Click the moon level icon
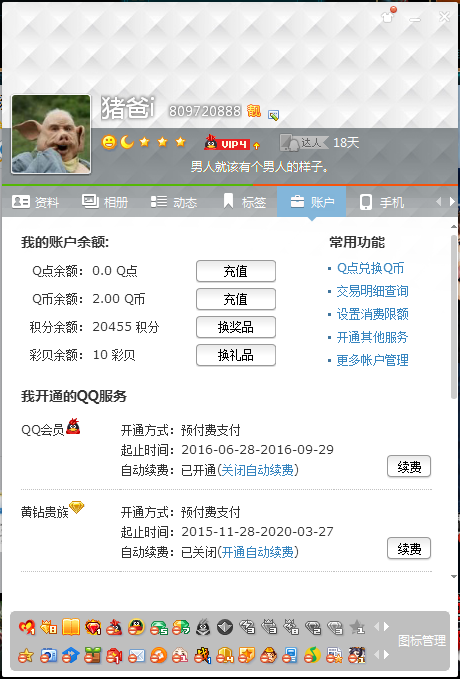Image resolution: width=460 pixels, height=679 pixels. tap(127, 142)
